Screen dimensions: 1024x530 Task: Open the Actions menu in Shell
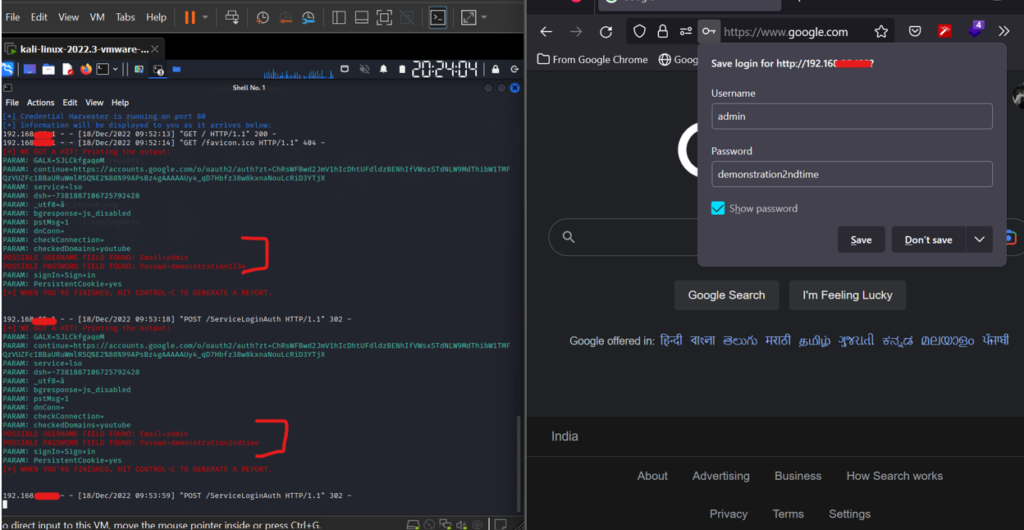[41, 103]
